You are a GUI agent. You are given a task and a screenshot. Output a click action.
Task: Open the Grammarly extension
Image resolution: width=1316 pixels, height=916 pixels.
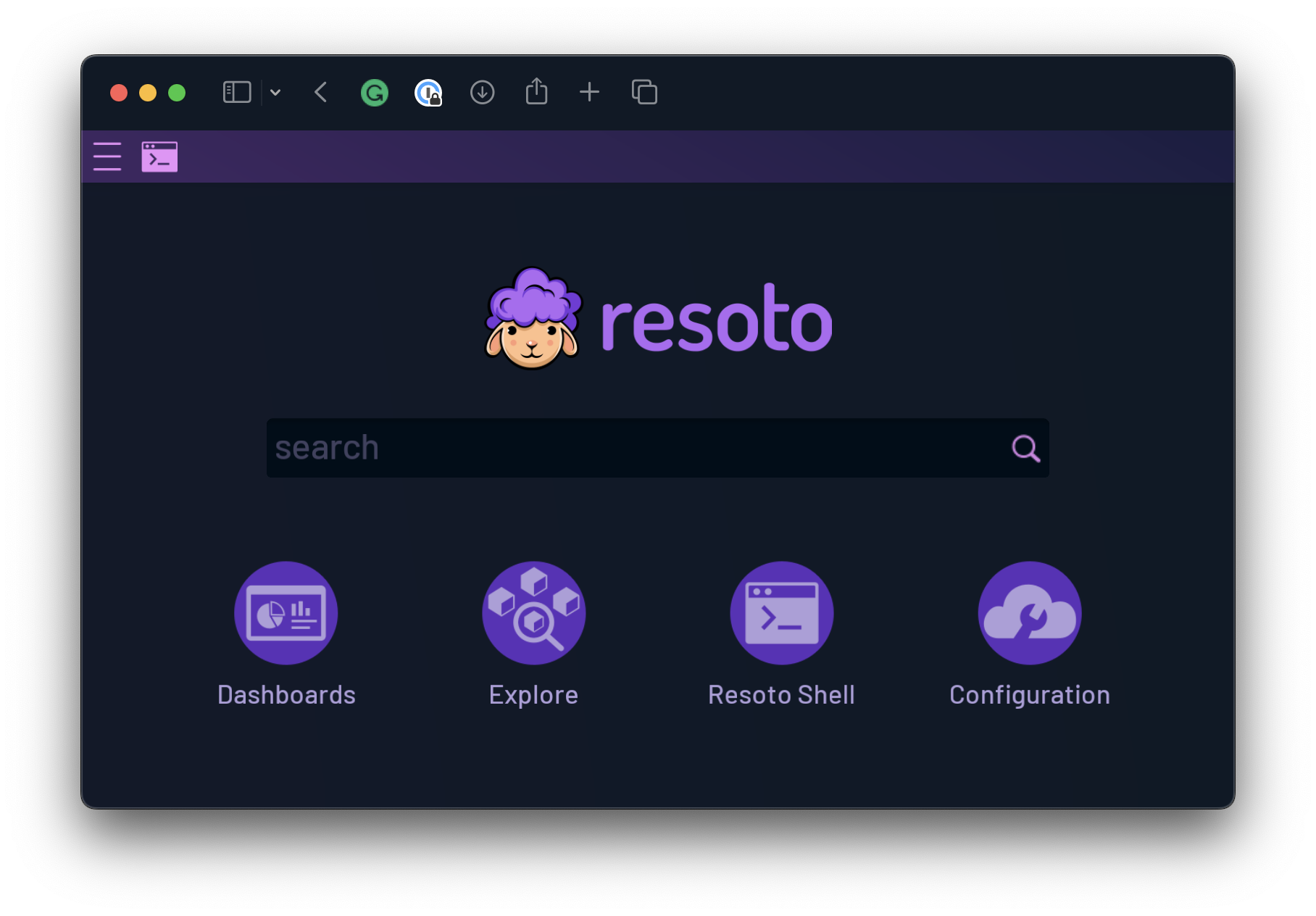pyautogui.click(x=375, y=93)
